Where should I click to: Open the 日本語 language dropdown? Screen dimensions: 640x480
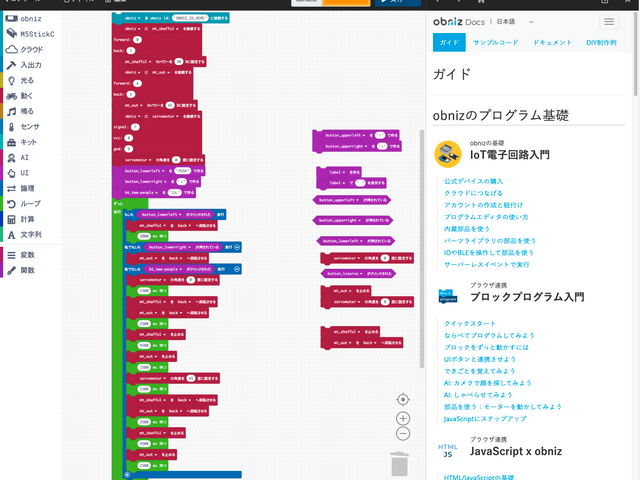(515, 22)
